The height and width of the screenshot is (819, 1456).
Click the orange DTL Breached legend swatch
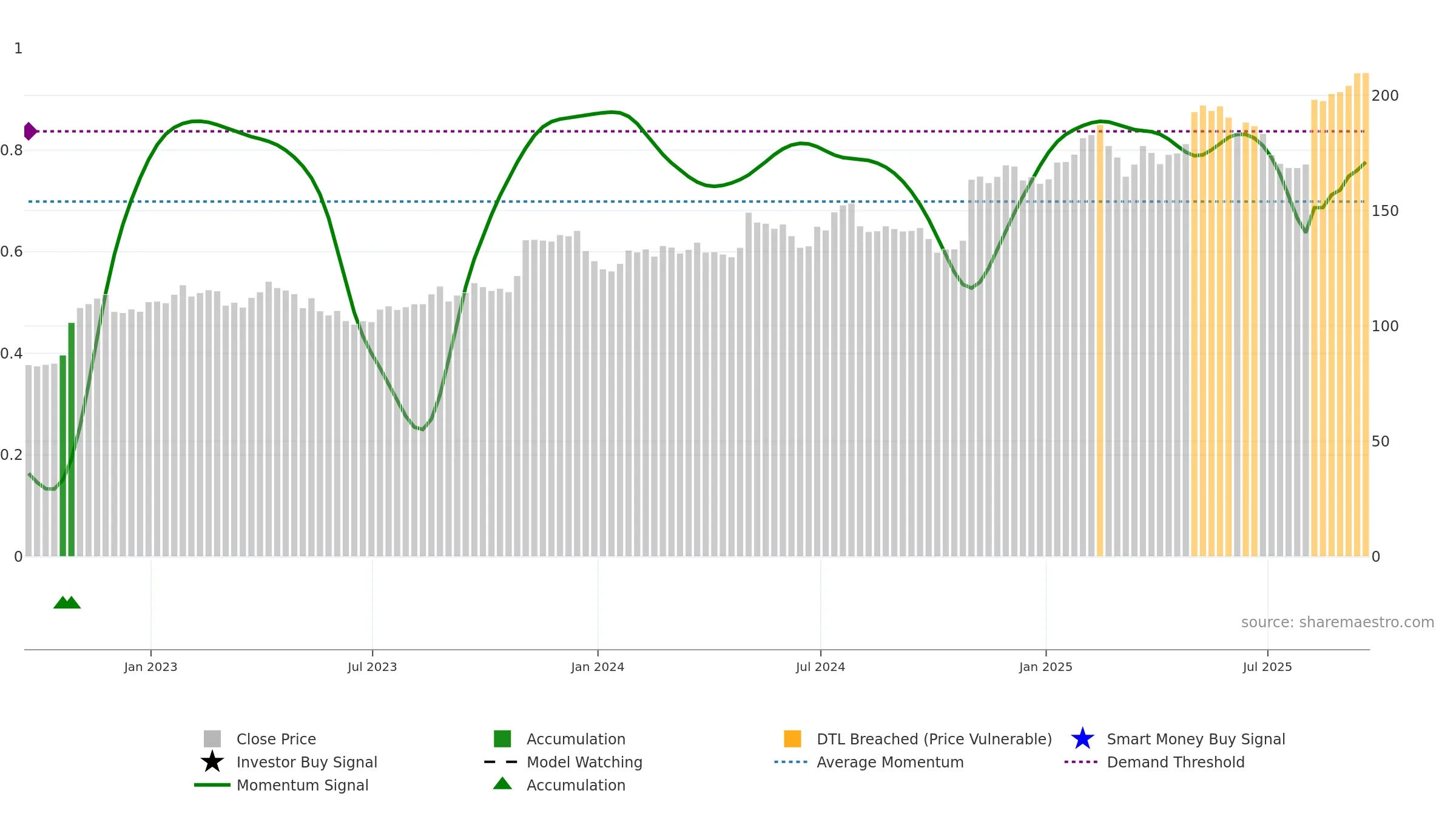[x=792, y=739]
